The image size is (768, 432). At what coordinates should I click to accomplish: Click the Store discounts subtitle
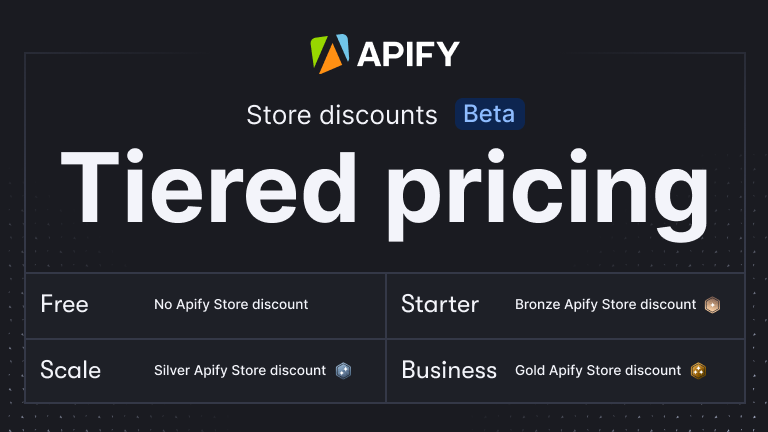pyautogui.click(x=342, y=115)
